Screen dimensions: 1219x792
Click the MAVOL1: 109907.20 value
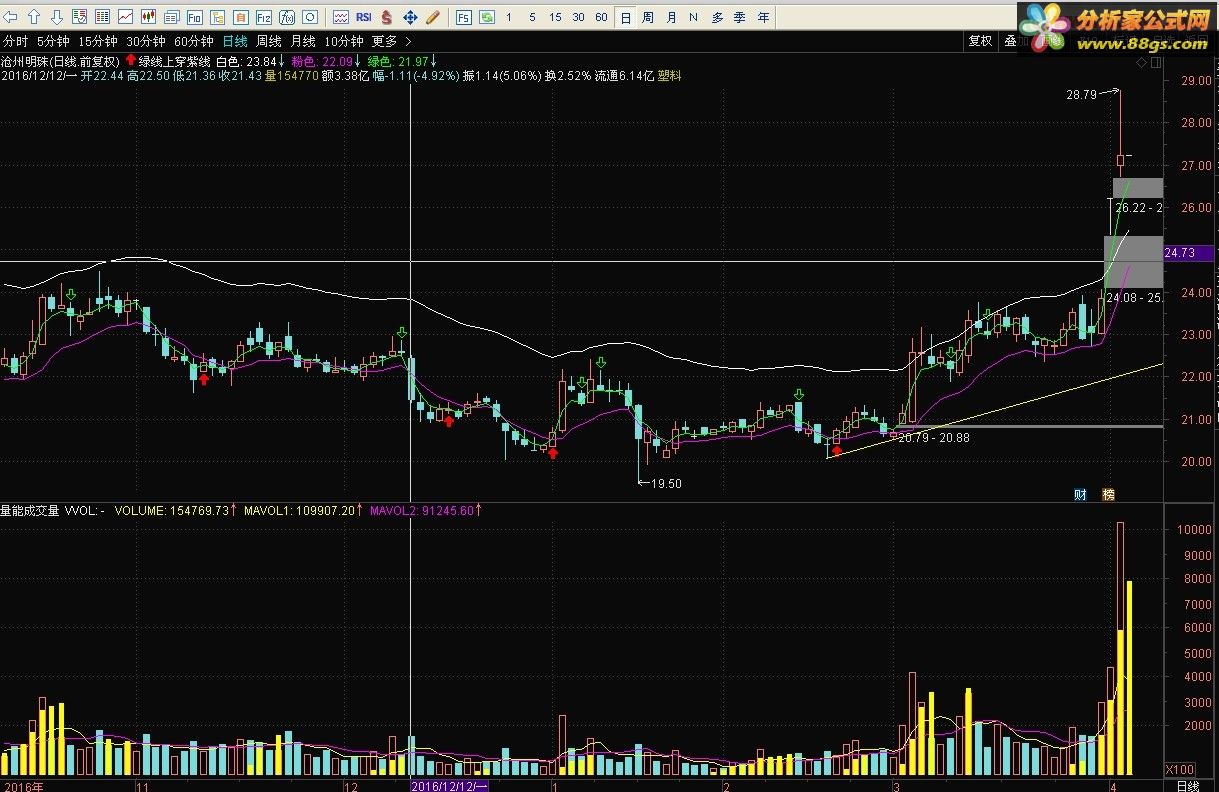pos(301,510)
